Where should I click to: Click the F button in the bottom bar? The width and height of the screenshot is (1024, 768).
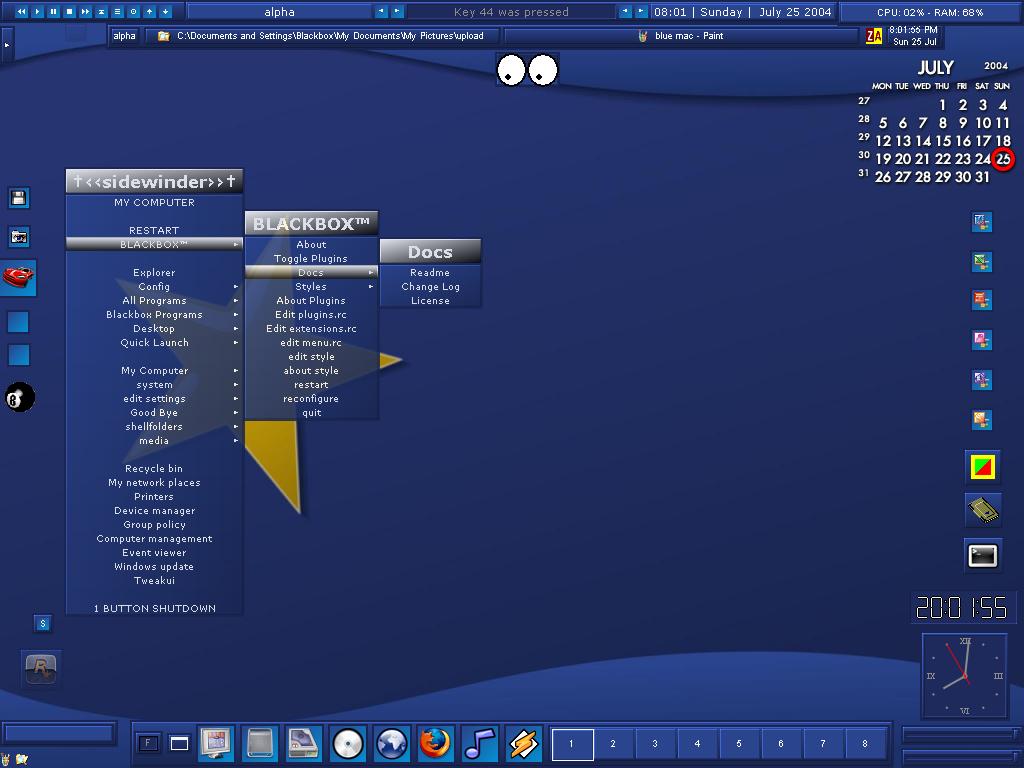148,743
